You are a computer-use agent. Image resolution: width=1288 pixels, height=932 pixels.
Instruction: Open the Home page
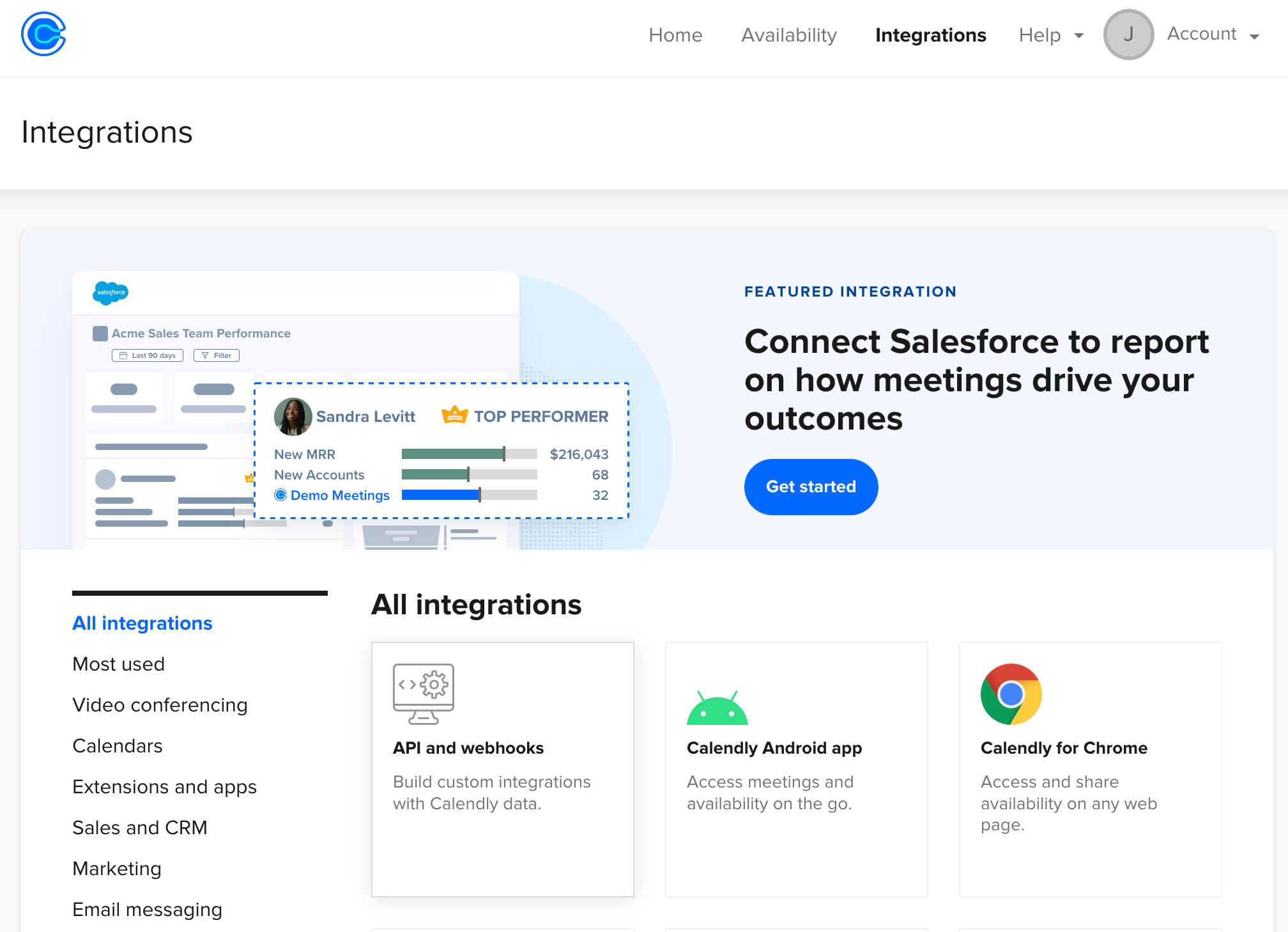[675, 35]
